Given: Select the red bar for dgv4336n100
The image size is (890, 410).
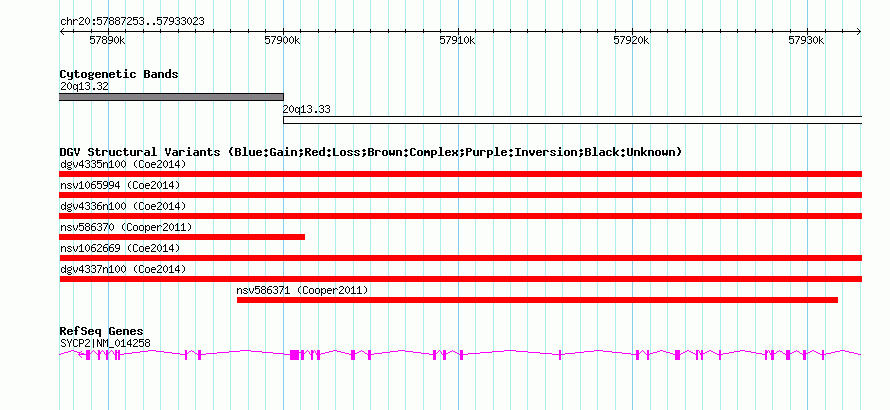Looking at the screenshot, I should pos(461,216).
